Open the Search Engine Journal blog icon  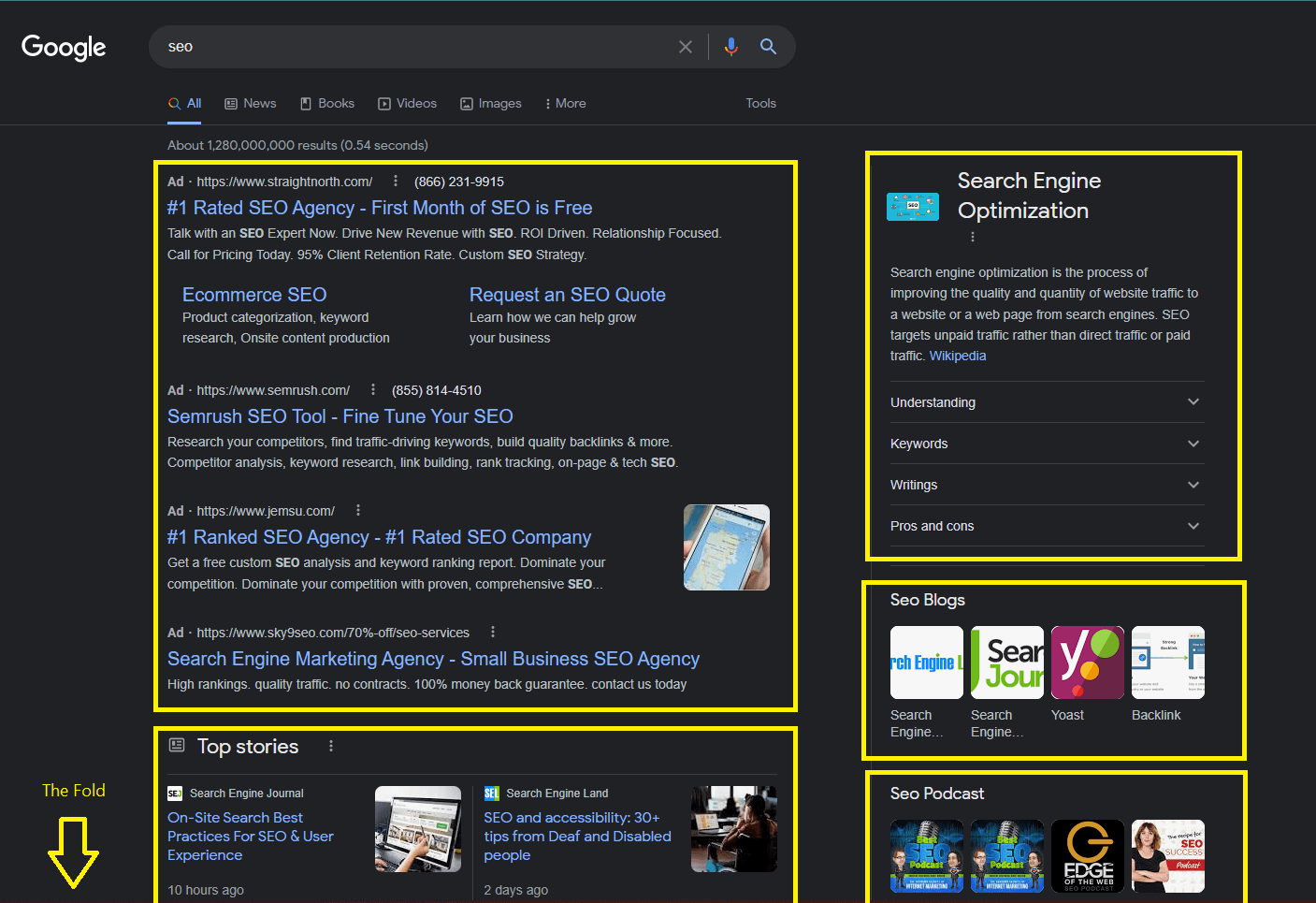pos(1007,663)
